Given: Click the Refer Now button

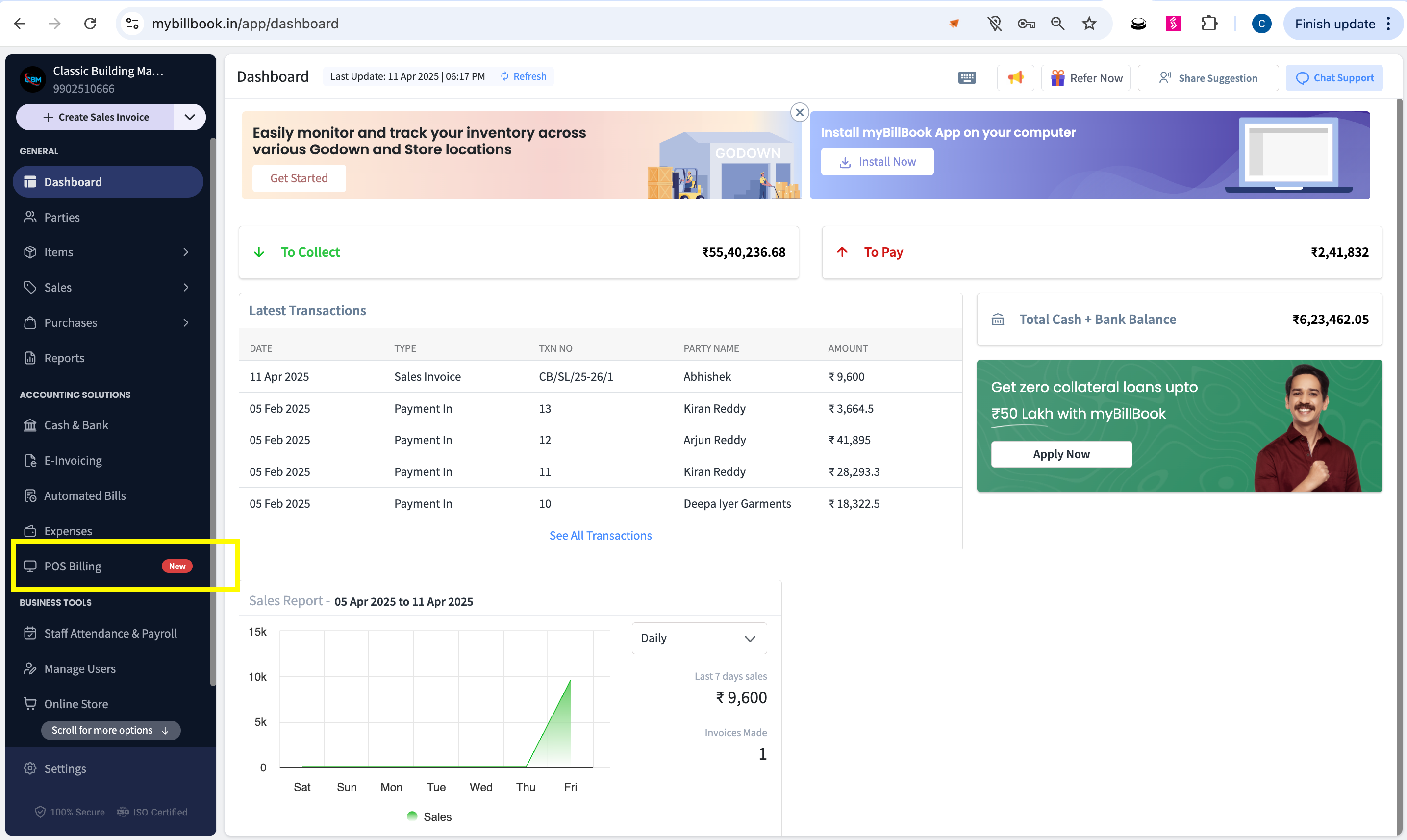Looking at the screenshot, I should (x=1086, y=77).
